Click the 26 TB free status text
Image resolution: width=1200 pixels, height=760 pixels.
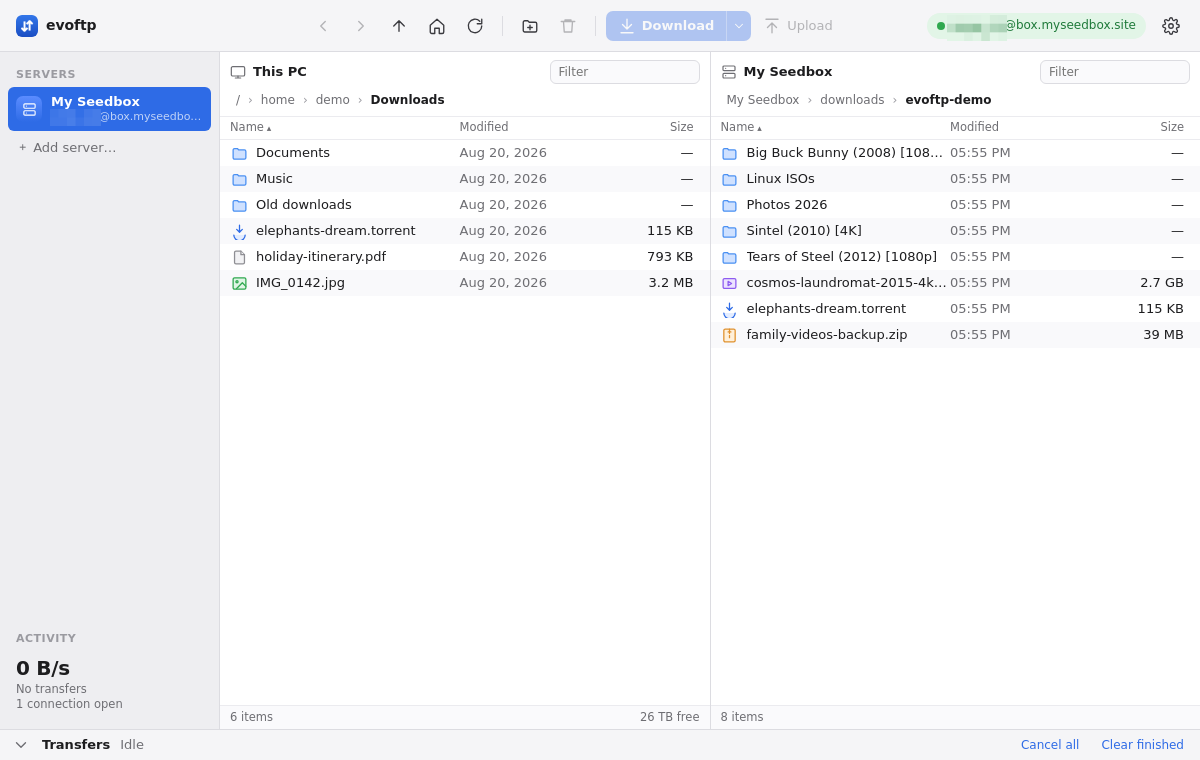pyautogui.click(x=670, y=717)
